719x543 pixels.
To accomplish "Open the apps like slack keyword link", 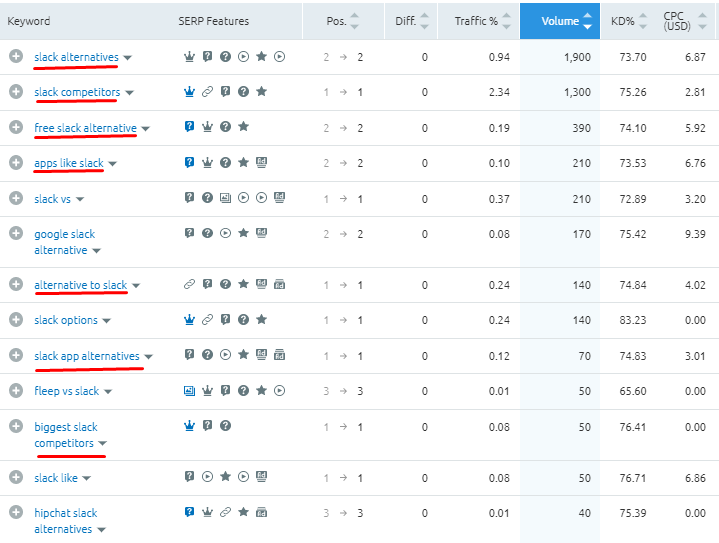I will pyautogui.click(x=69, y=163).
